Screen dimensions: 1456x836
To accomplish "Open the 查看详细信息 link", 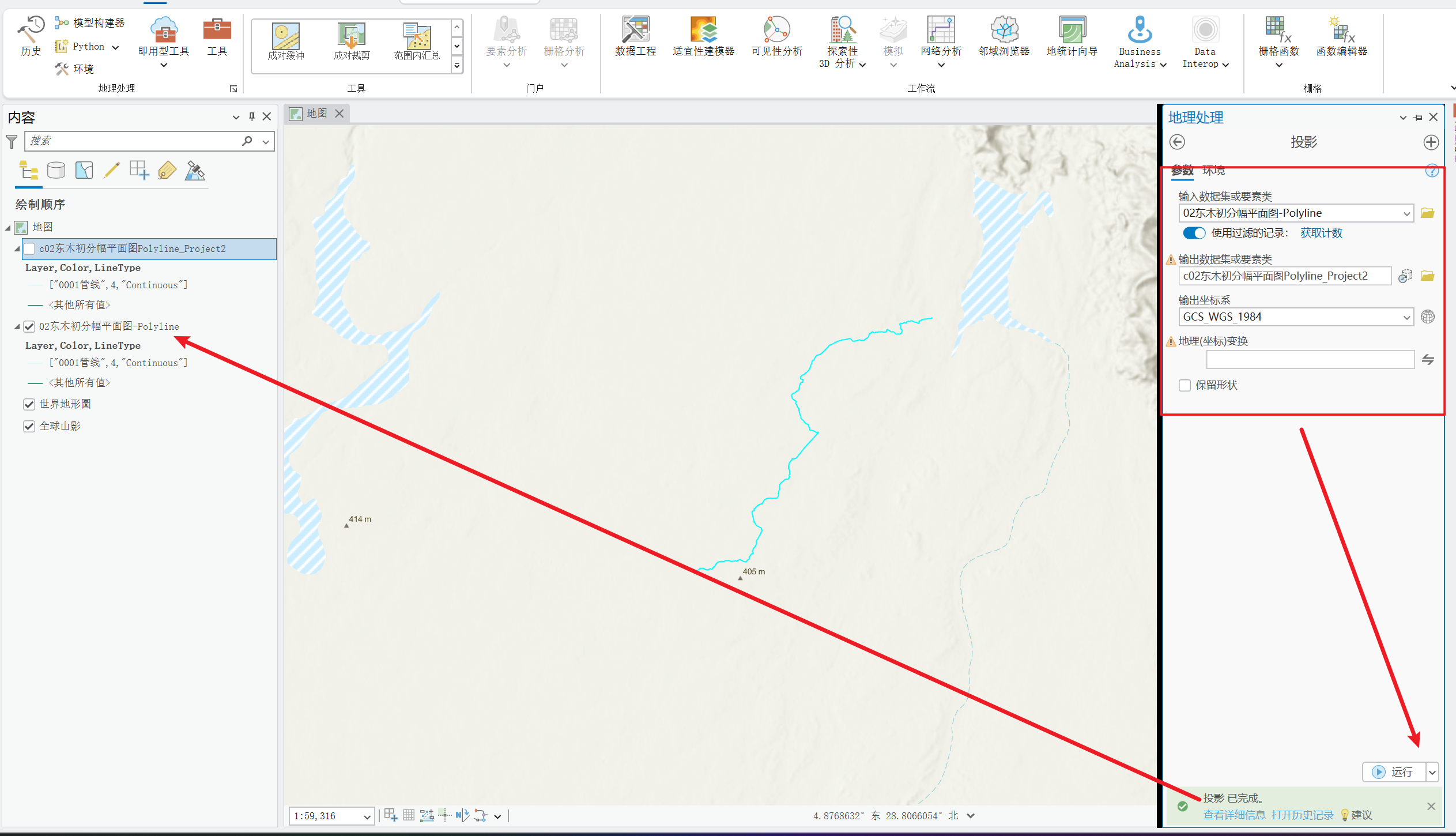I will (x=1234, y=815).
